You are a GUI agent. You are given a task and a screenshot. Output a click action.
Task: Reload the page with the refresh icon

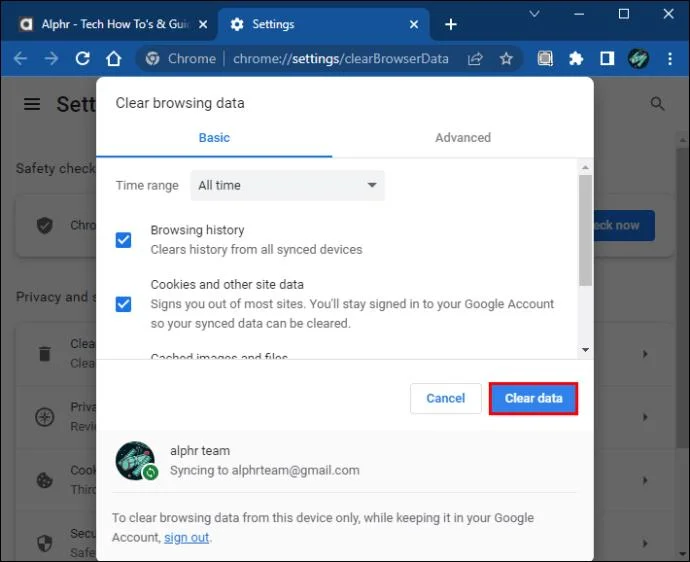[82, 59]
